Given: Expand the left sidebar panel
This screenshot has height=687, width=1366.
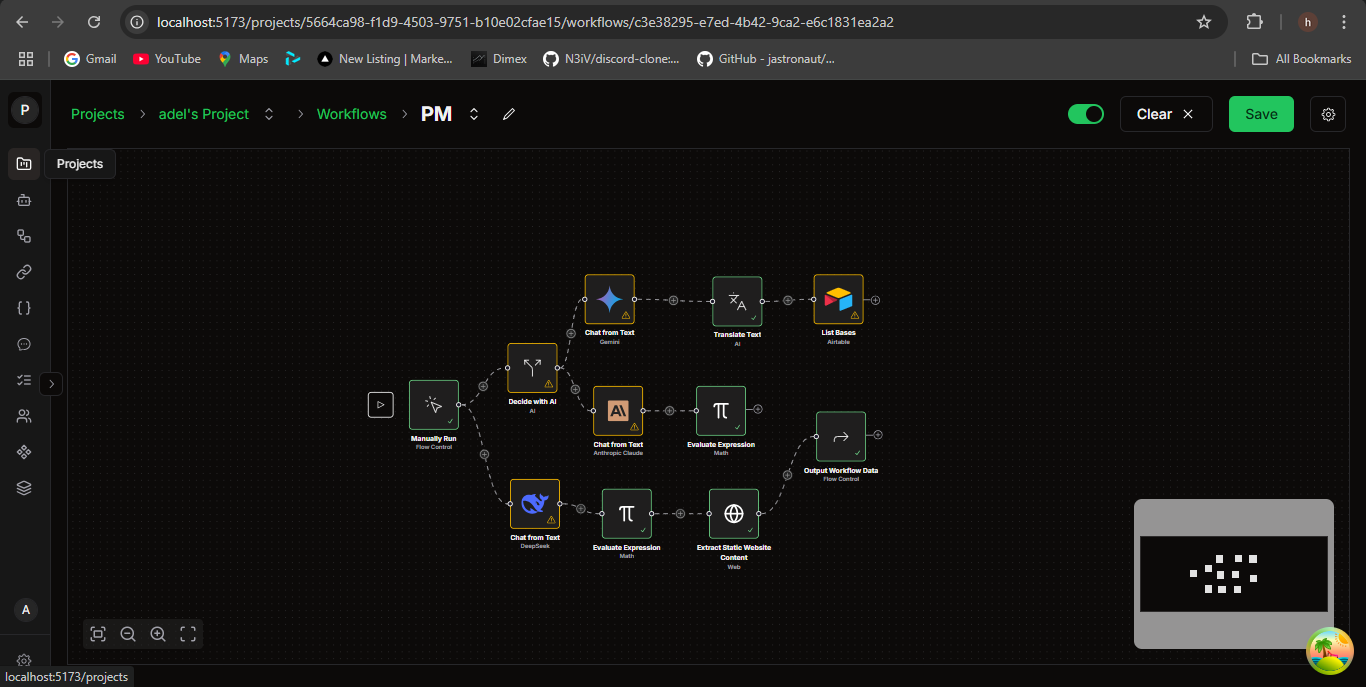Looking at the screenshot, I should [x=52, y=383].
